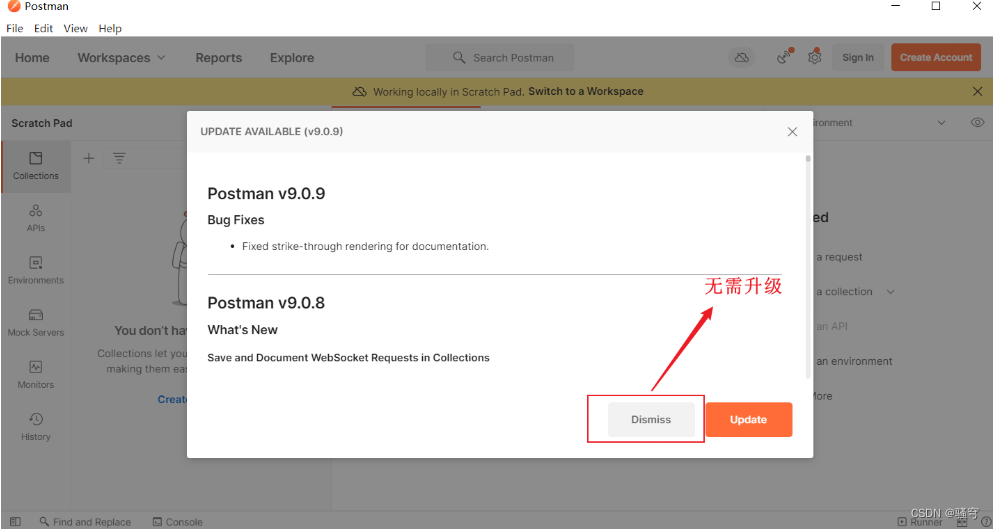Click the filter icon in collections panel
The image size is (995, 529).
119,158
